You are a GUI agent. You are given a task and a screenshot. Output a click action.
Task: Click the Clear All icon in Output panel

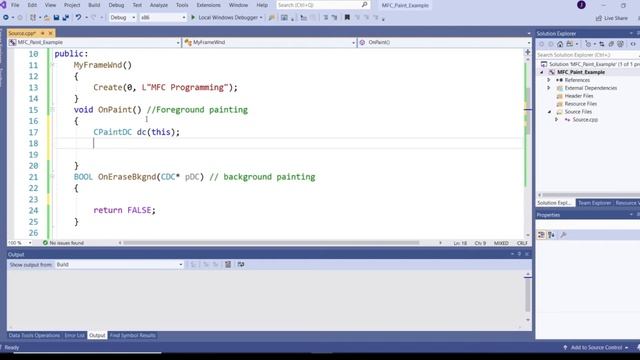228,264
